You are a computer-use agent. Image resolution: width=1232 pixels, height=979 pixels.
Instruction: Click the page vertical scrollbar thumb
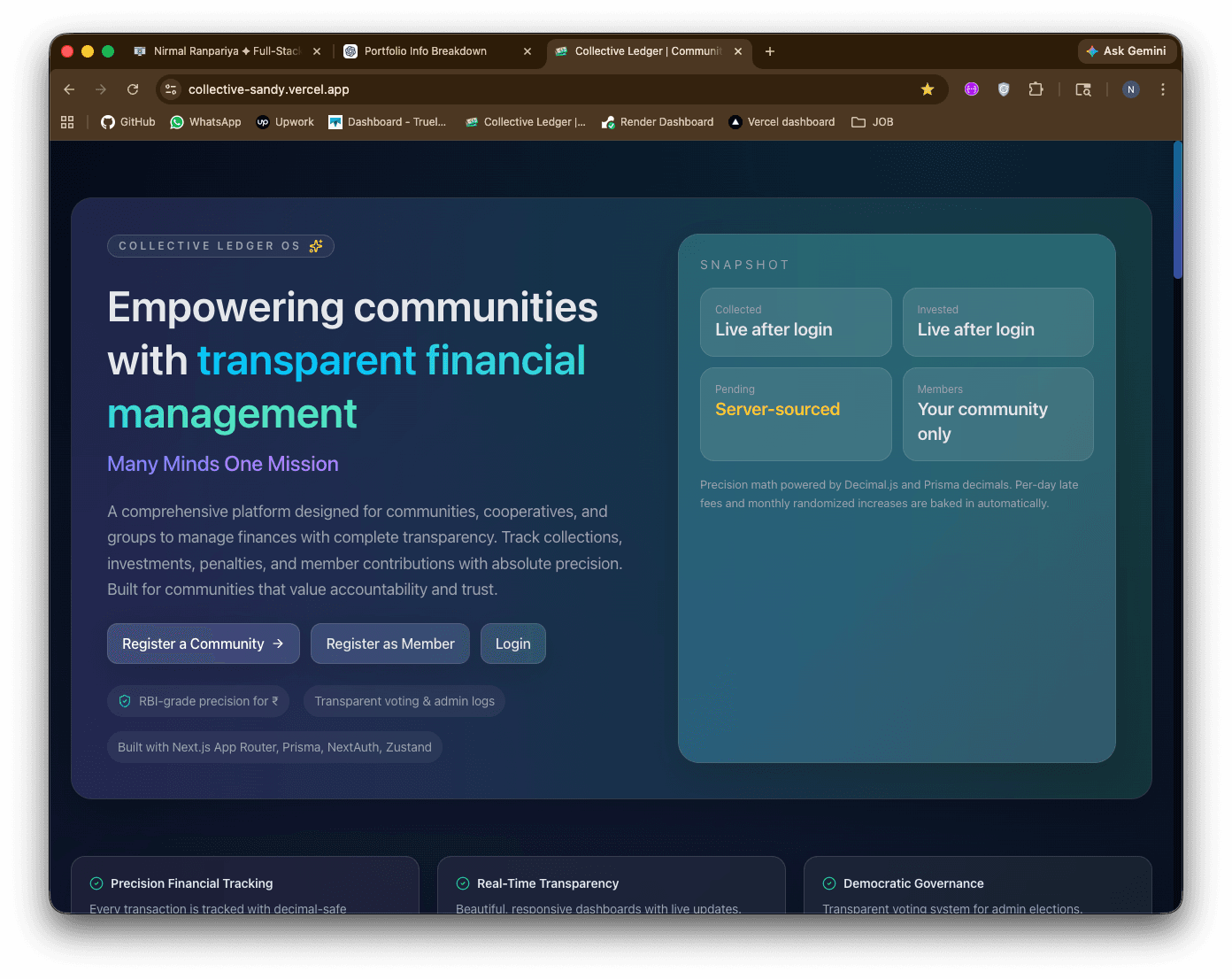(x=1177, y=211)
